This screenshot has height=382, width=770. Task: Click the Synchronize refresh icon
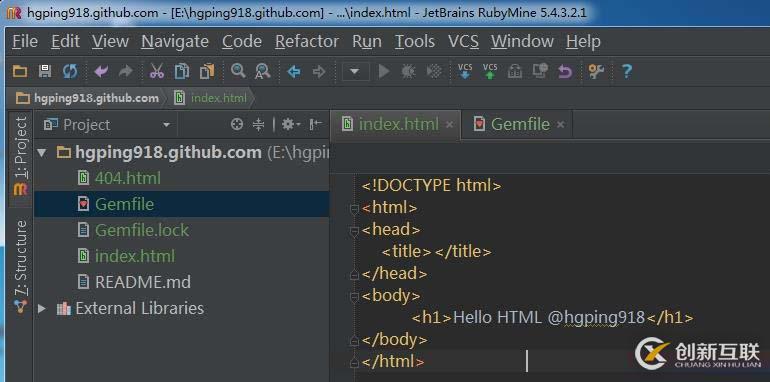click(70, 72)
